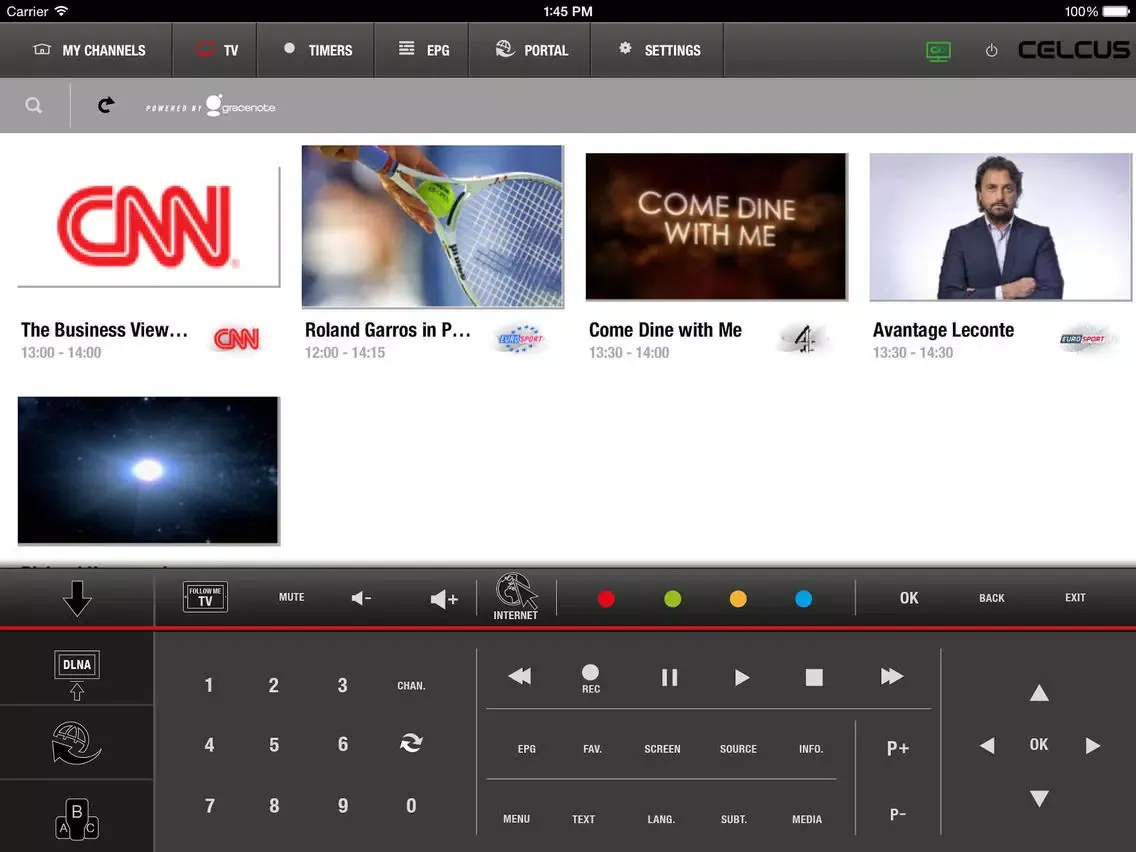Tap the globe sync icon in sidebar
Screen dimensions: 1136x852
tap(76, 743)
